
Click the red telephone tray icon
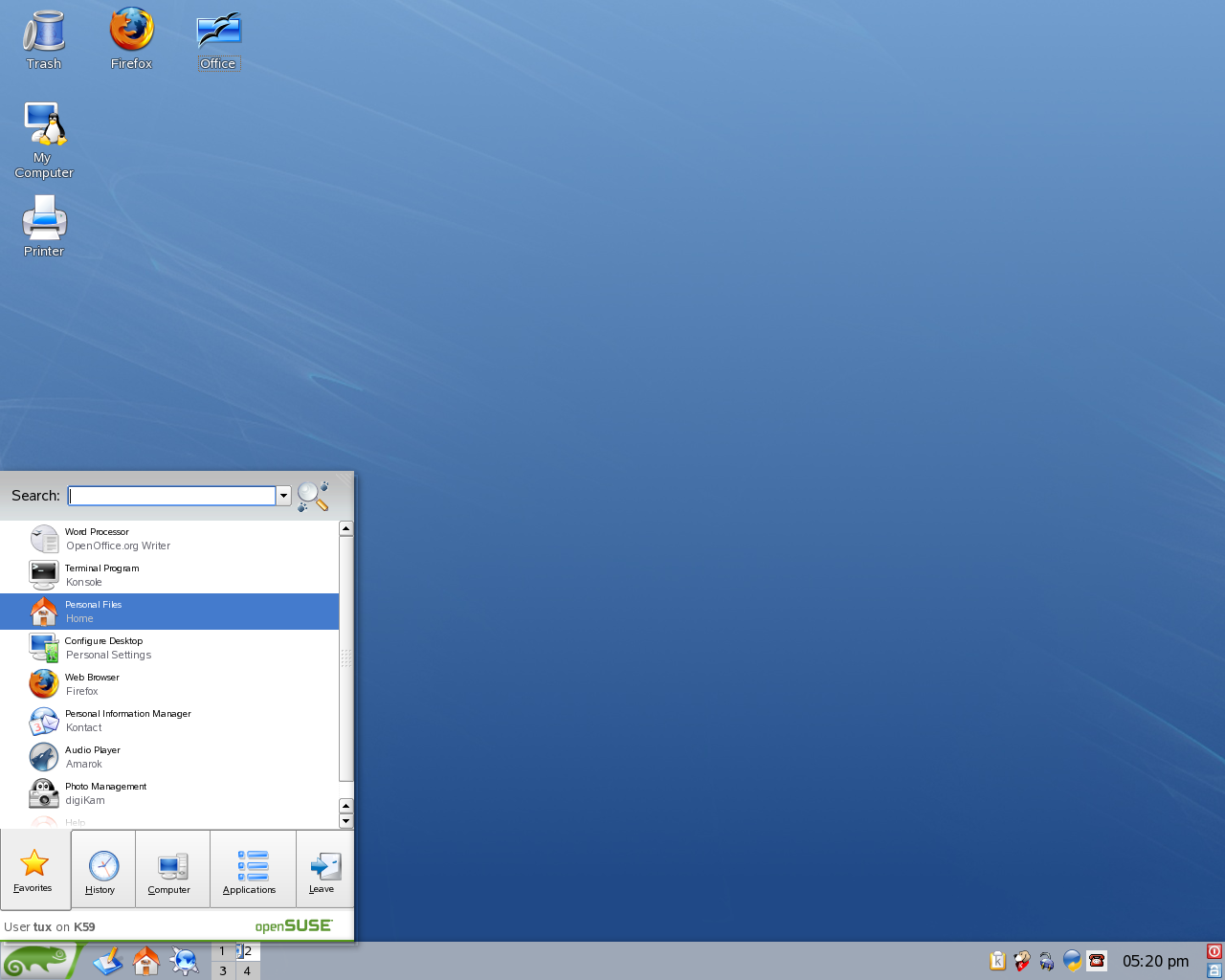coord(1097,961)
